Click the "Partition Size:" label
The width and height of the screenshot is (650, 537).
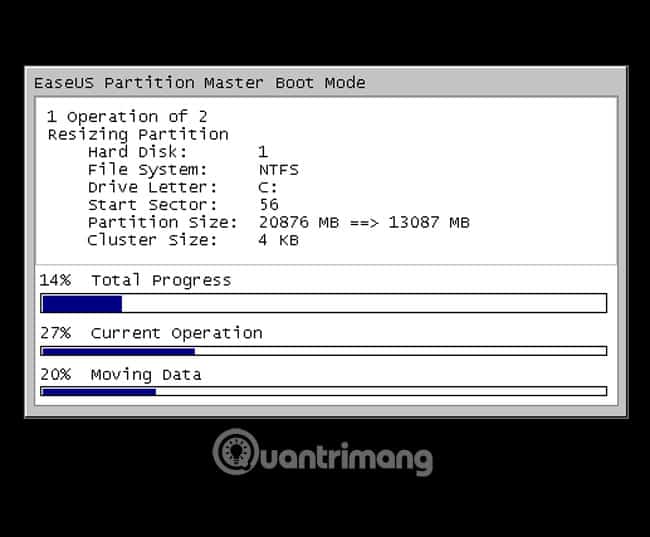(x=162, y=223)
